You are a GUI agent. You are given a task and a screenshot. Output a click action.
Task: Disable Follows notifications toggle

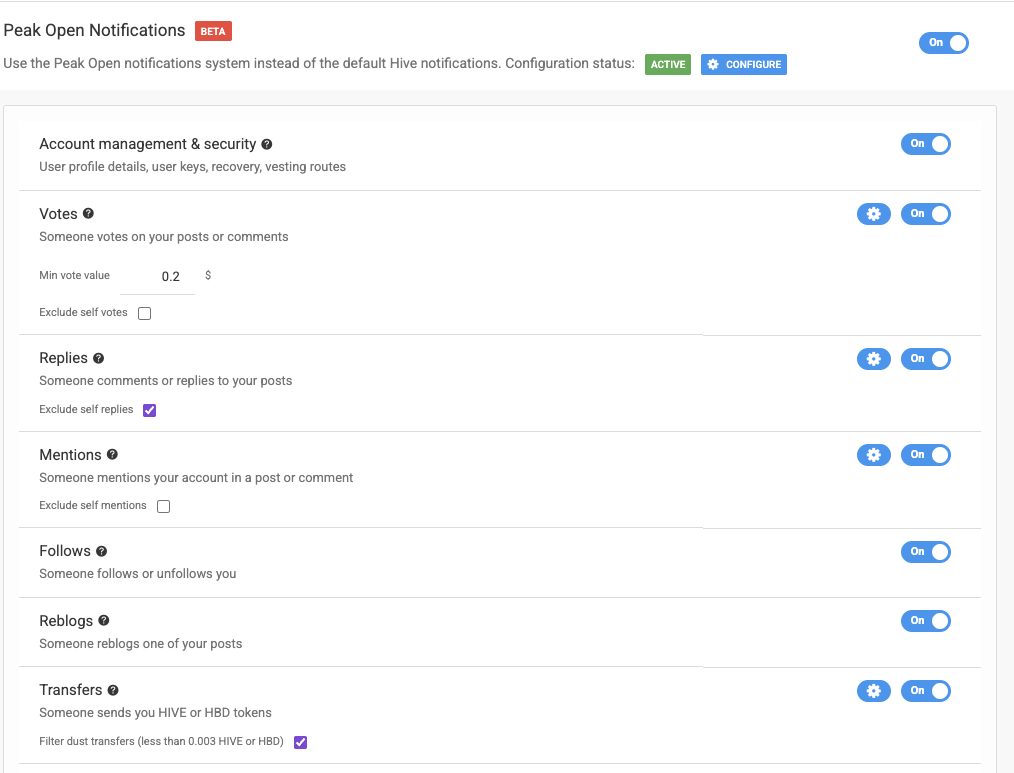(x=925, y=552)
